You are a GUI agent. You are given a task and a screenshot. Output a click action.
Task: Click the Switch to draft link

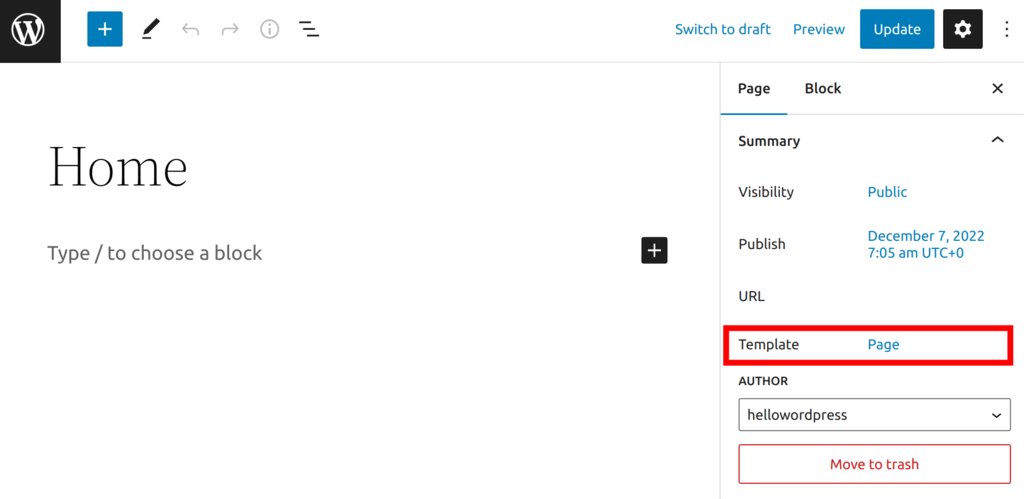point(722,30)
